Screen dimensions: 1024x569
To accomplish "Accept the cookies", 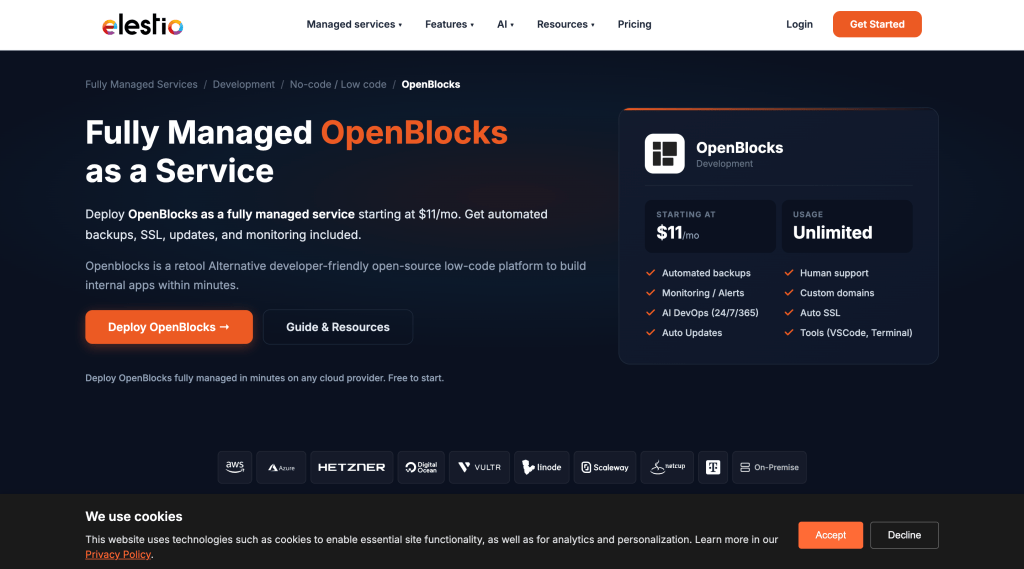I will click(830, 535).
